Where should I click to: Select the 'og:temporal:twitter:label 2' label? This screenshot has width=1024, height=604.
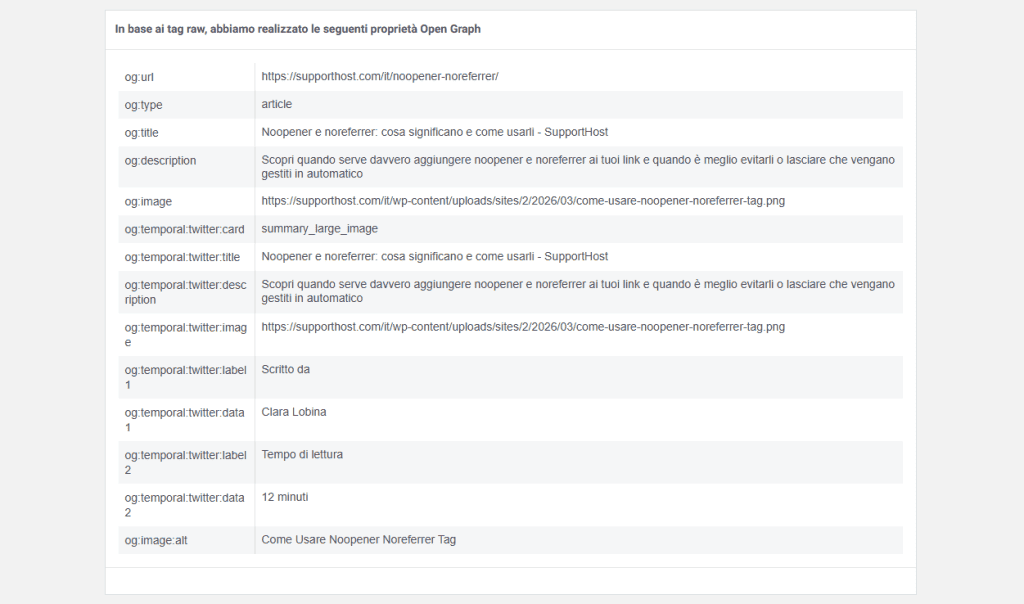pos(185,462)
